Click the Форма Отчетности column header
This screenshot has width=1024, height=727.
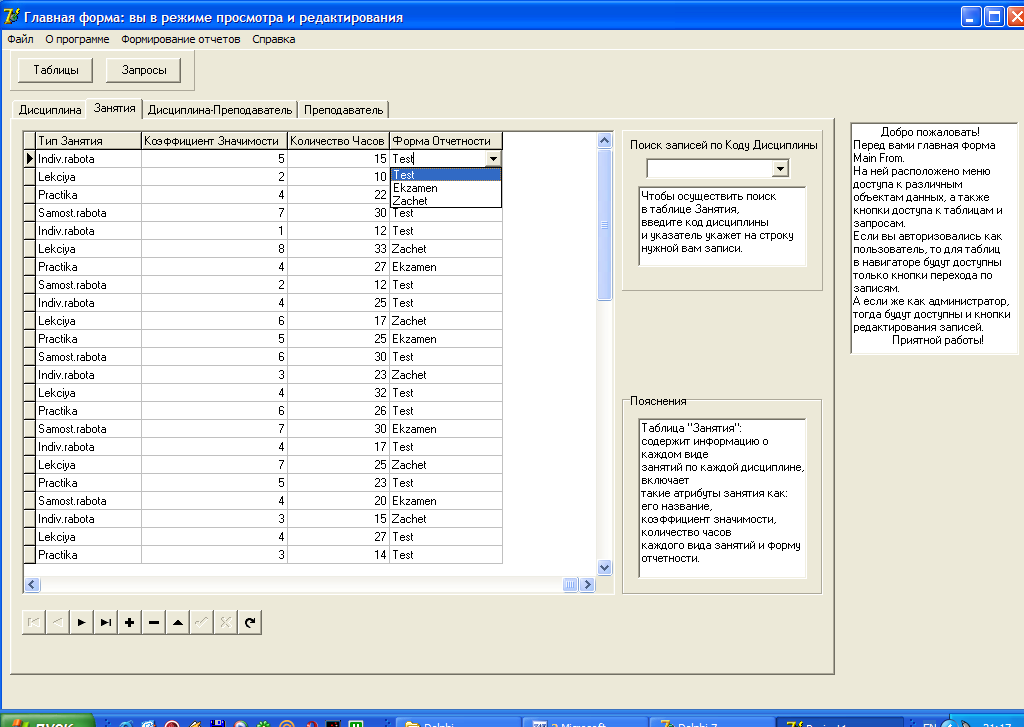coord(446,141)
